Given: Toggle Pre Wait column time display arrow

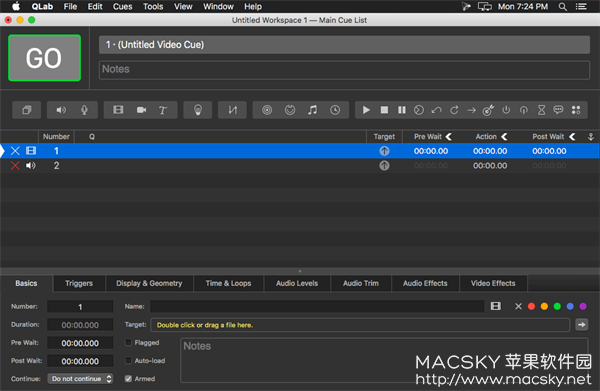Looking at the screenshot, I should (x=449, y=137).
